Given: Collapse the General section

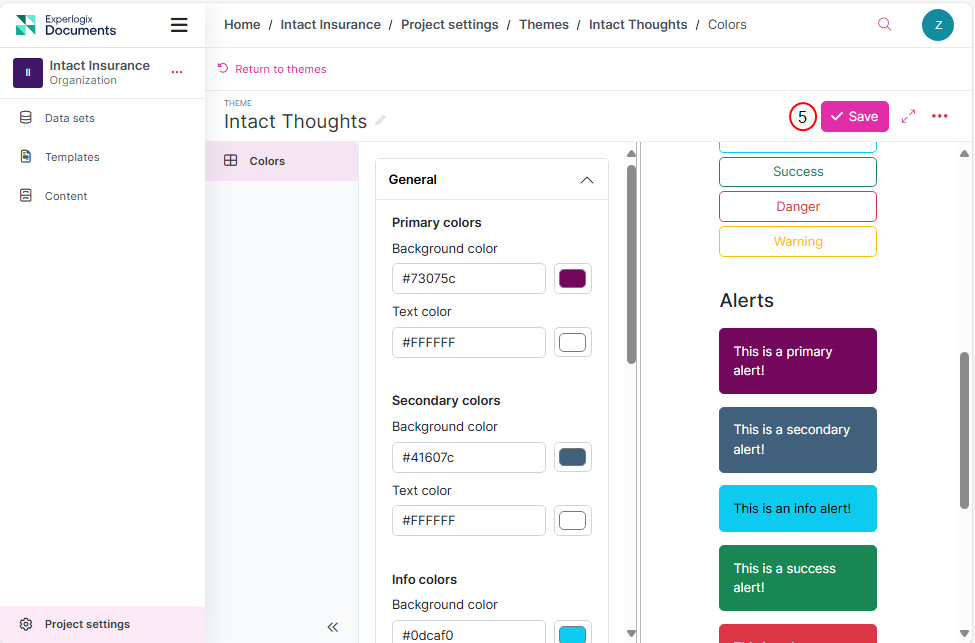Looking at the screenshot, I should coord(587,180).
